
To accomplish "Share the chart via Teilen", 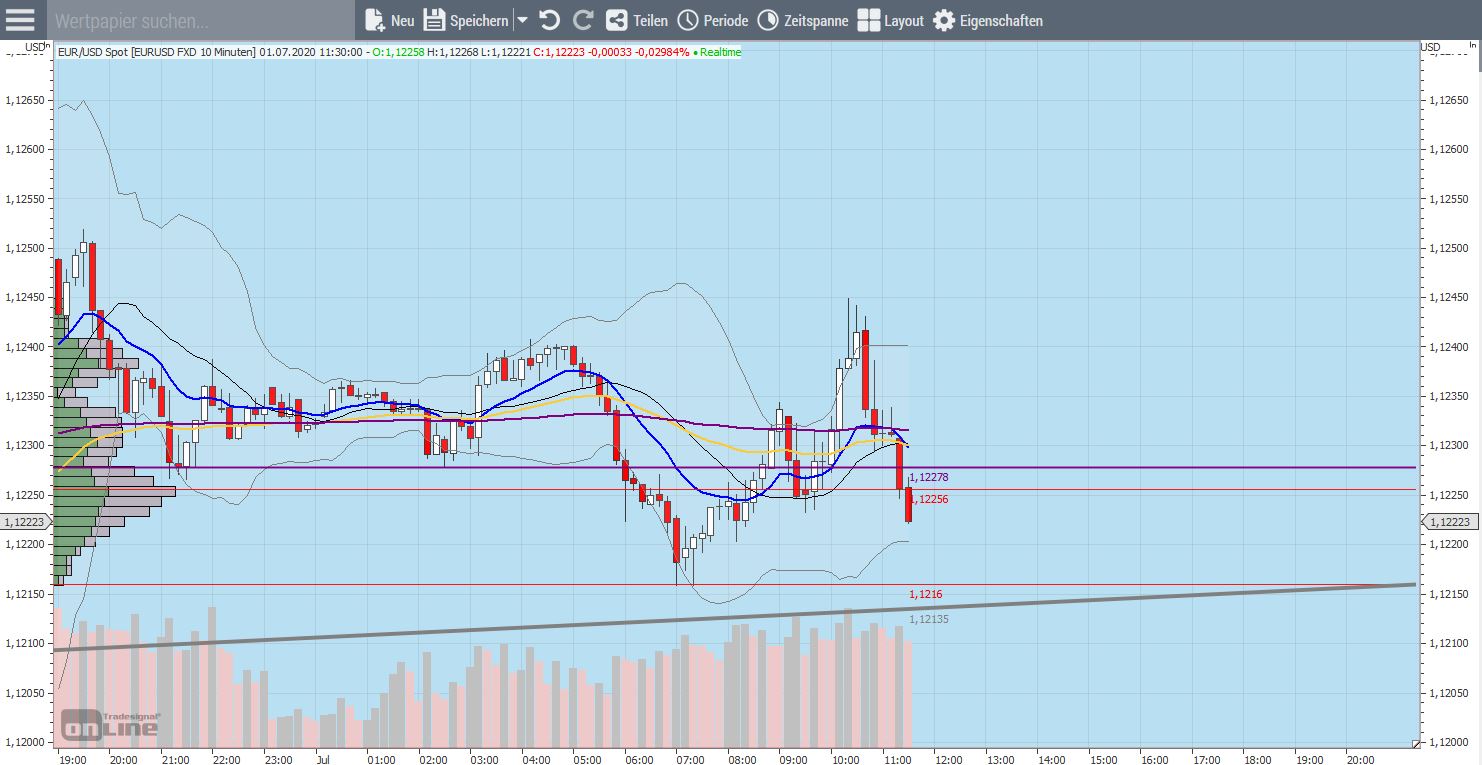I will [637, 20].
